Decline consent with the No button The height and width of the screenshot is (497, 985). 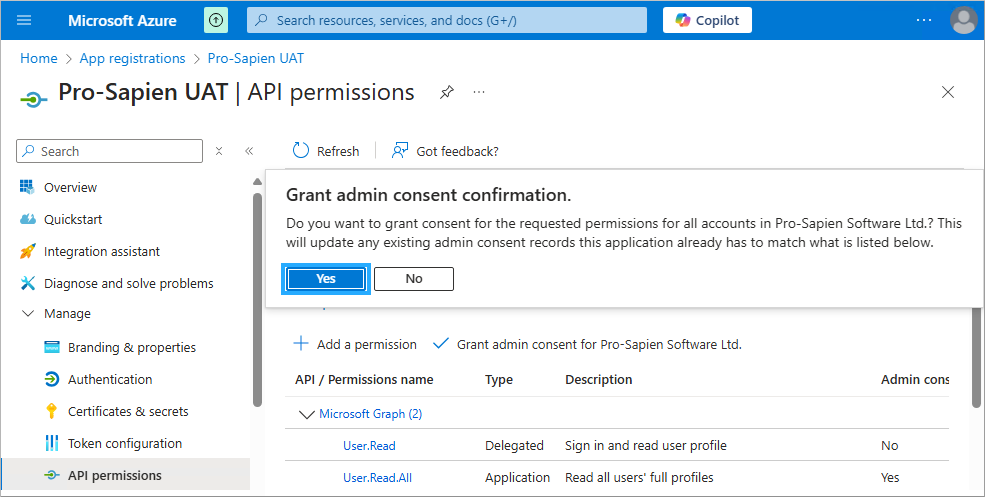tap(414, 279)
